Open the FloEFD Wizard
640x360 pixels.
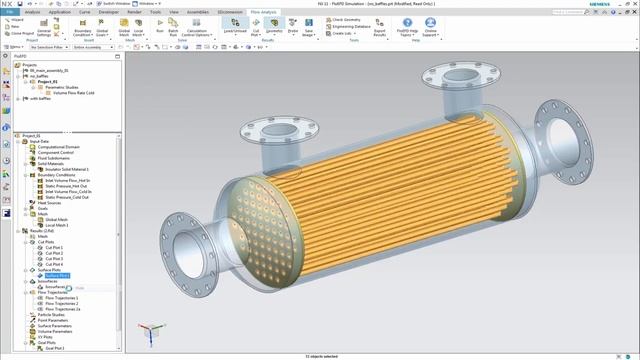[14, 20]
